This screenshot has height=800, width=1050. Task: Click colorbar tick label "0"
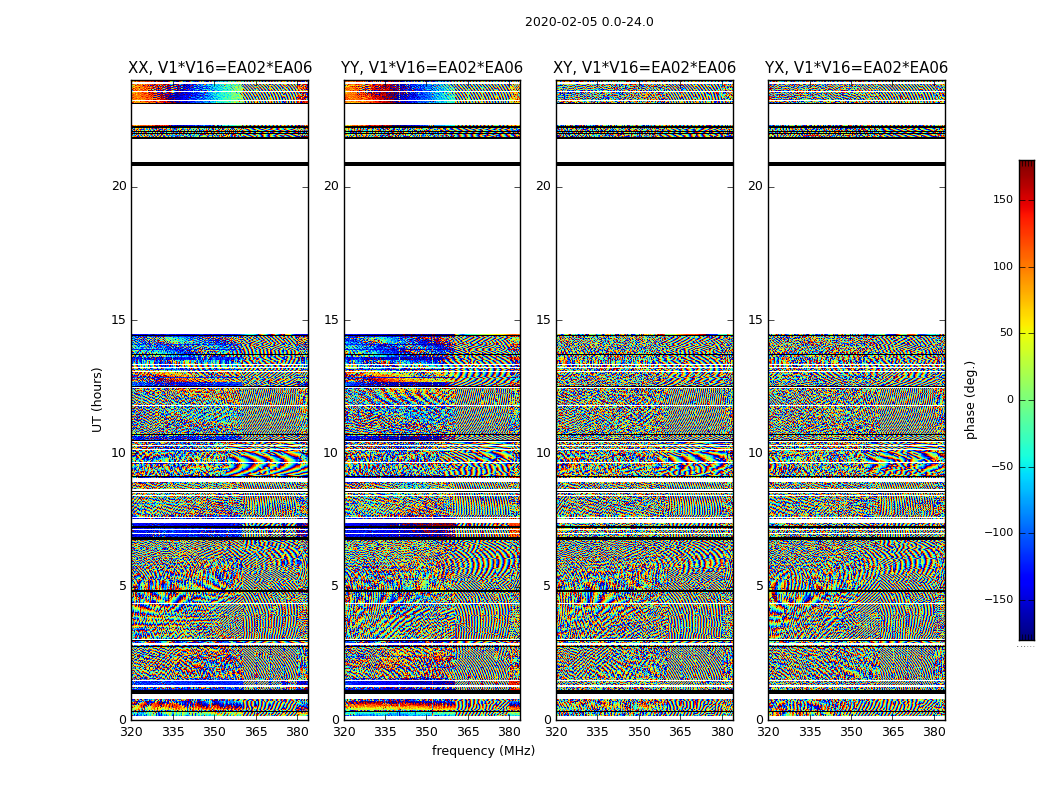coord(1010,400)
